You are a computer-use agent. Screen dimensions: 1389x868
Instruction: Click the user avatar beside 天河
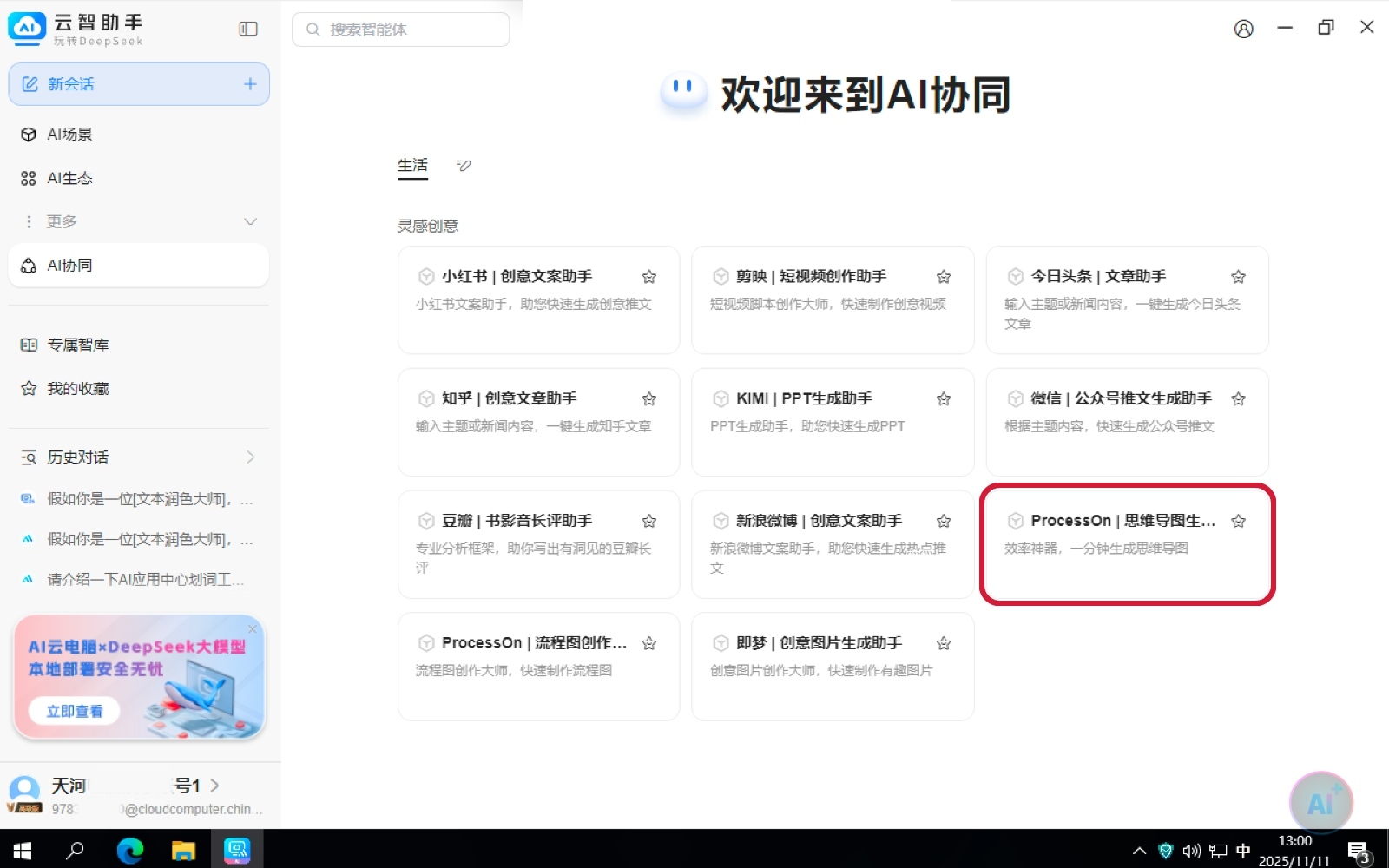[24, 794]
